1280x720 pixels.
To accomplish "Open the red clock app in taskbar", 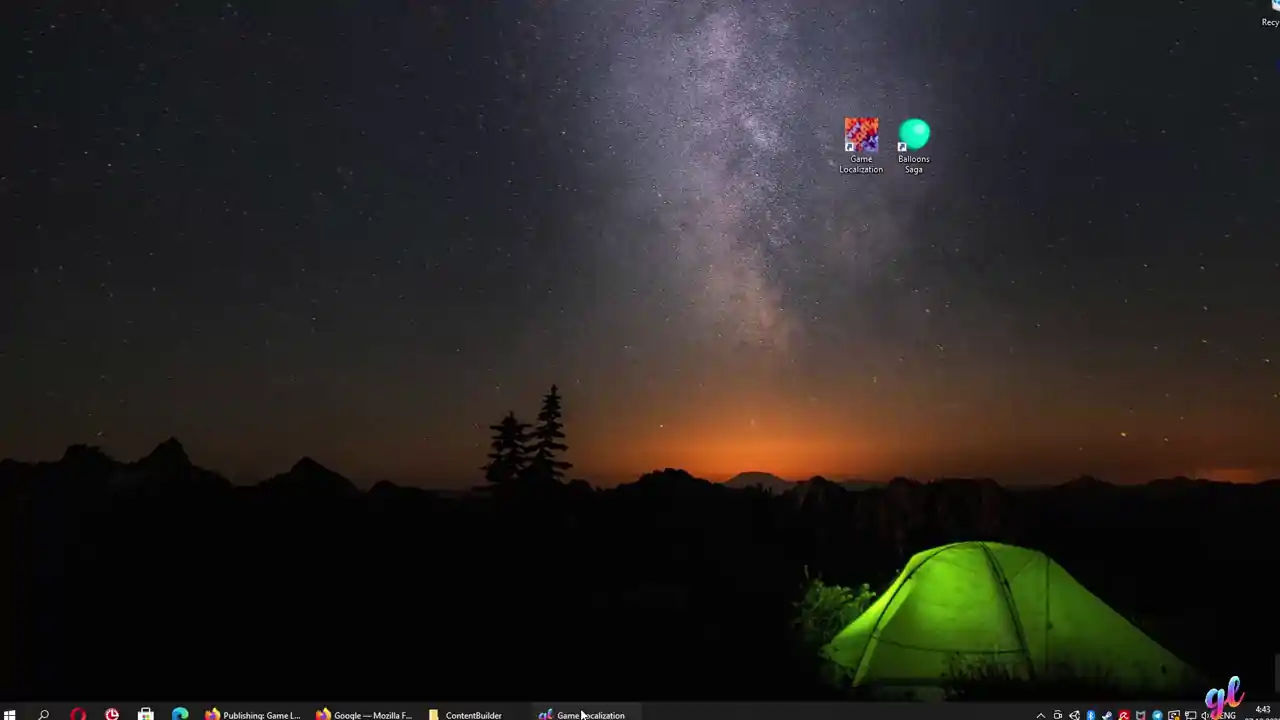I will tap(112, 714).
